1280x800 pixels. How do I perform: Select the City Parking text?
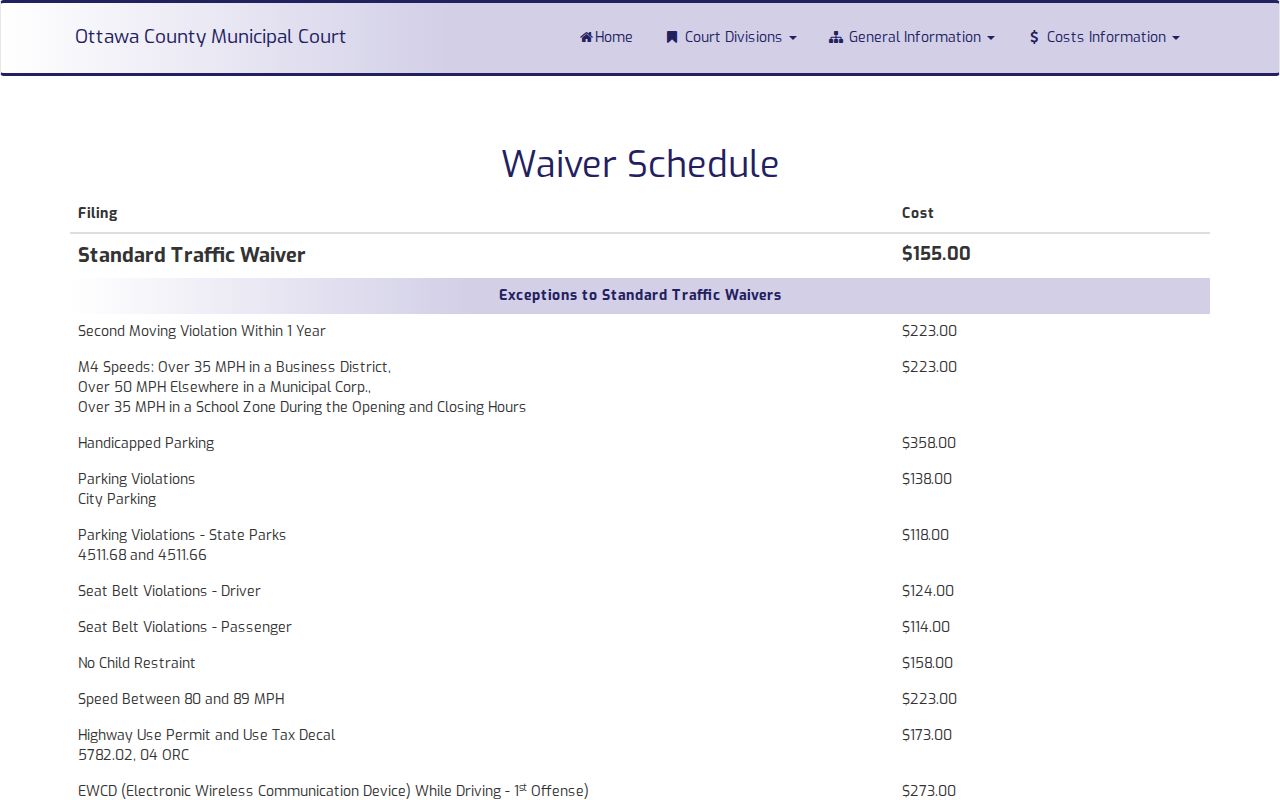[117, 499]
